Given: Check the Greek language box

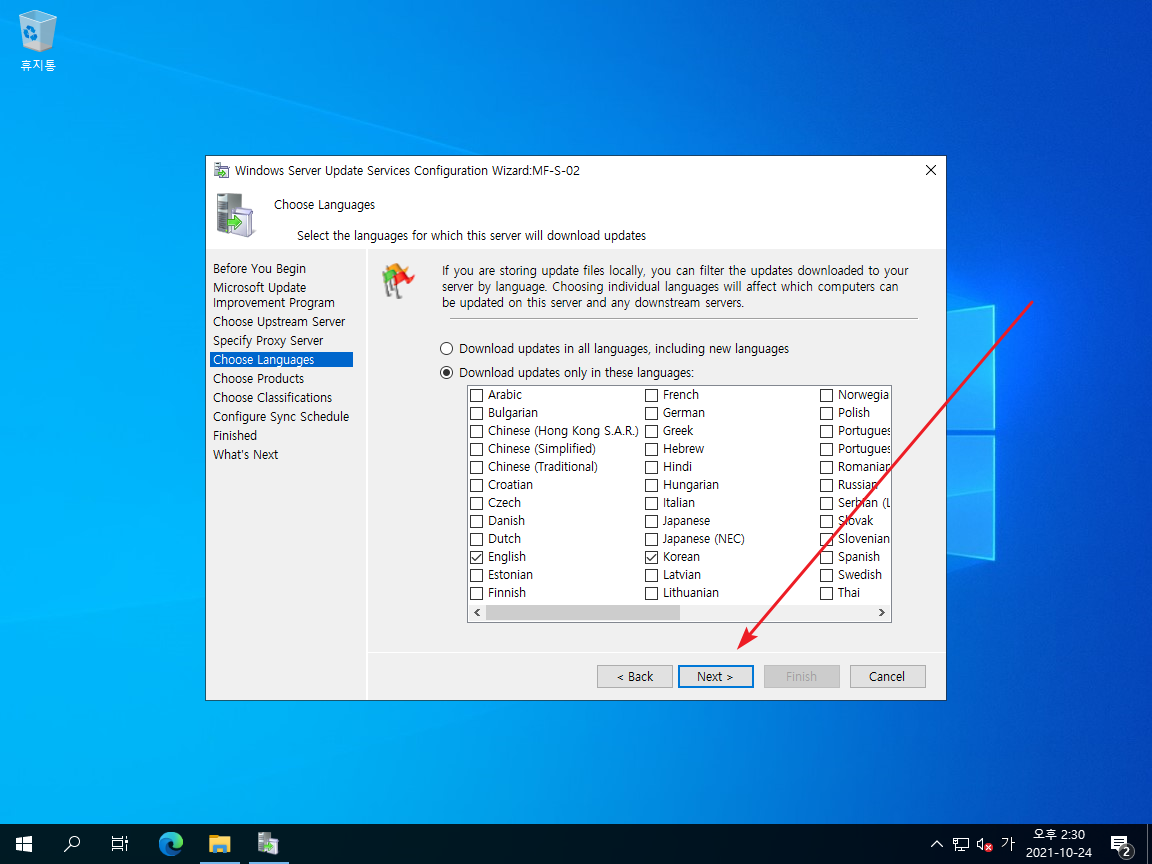Looking at the screenshot, I should 652,431.
